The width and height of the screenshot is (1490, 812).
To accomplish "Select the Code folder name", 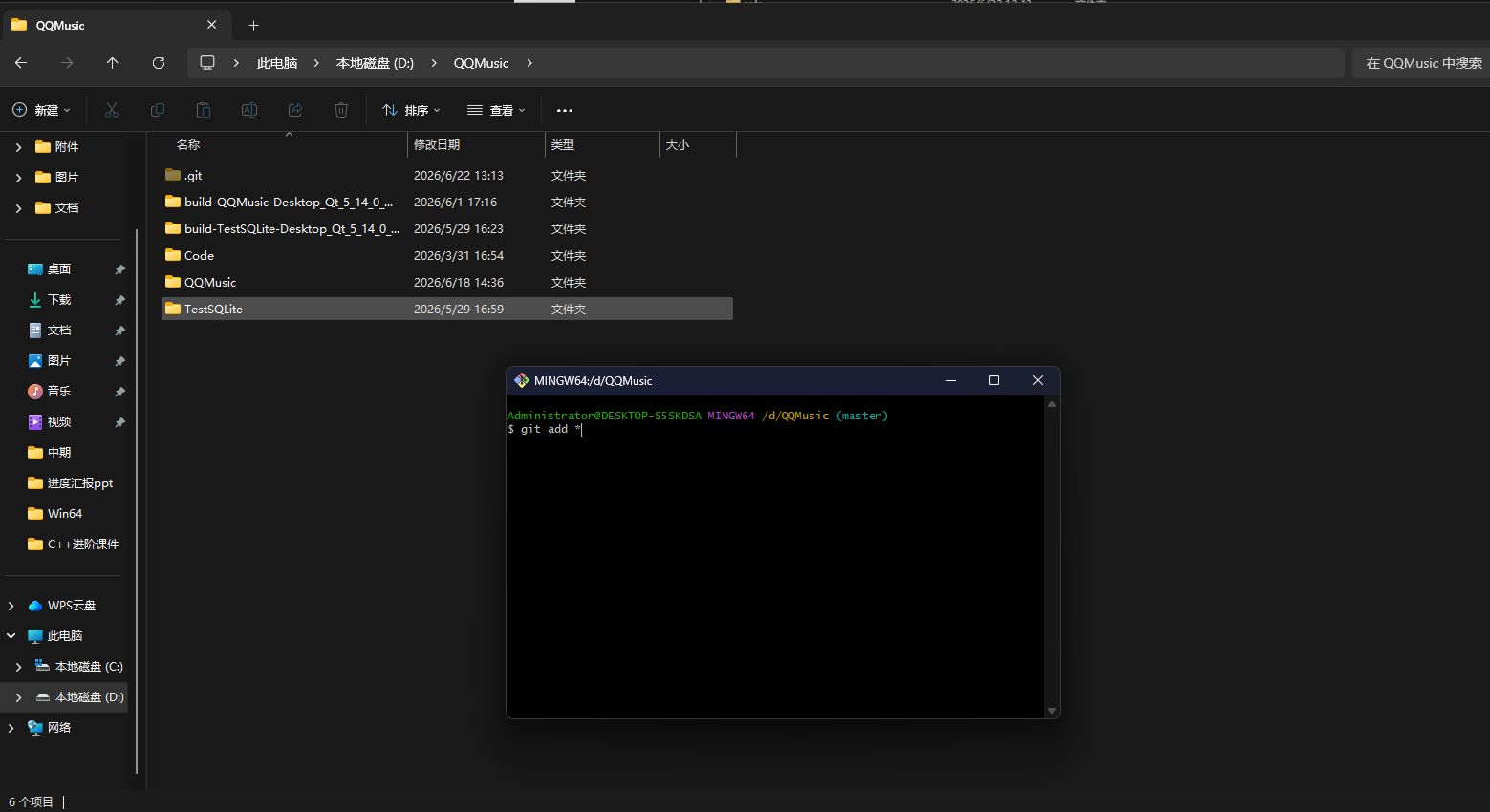I will 199,256.
